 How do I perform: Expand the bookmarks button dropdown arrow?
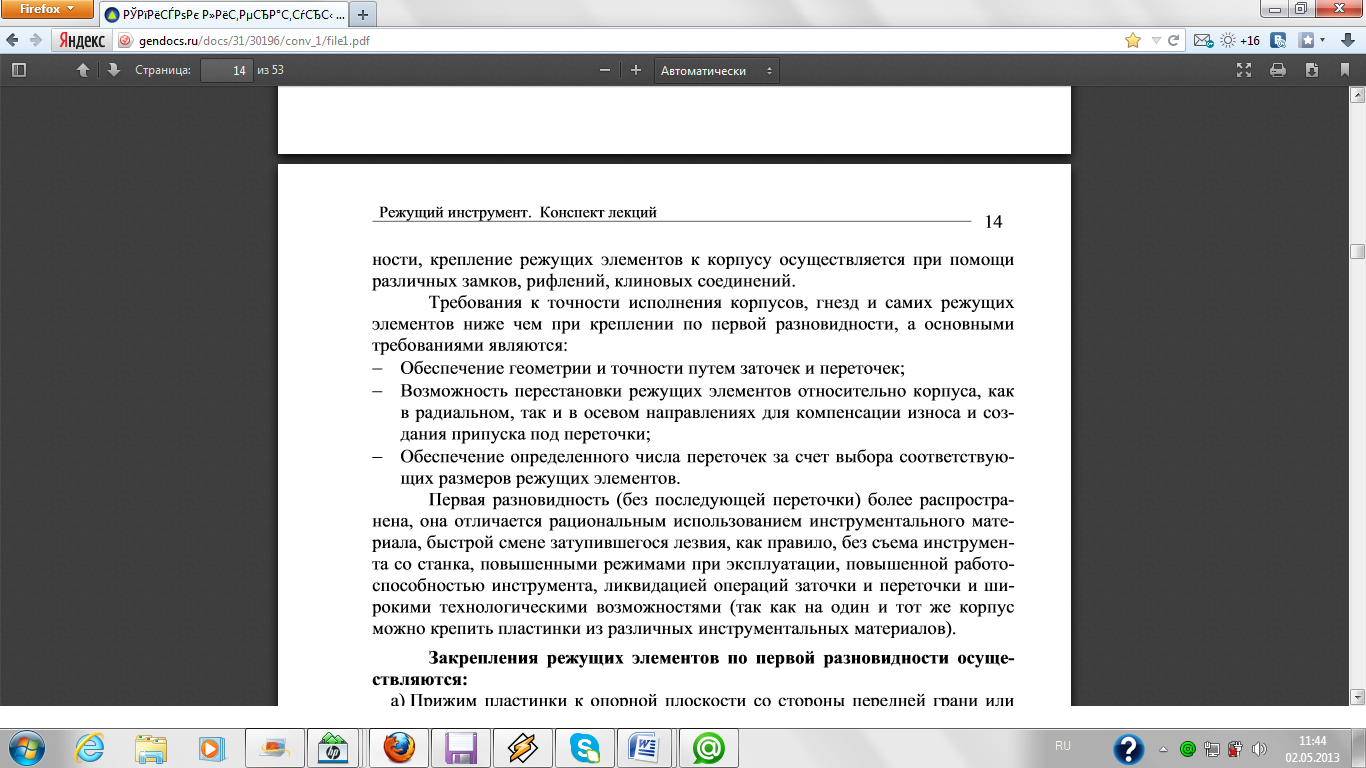(1322, 41)
